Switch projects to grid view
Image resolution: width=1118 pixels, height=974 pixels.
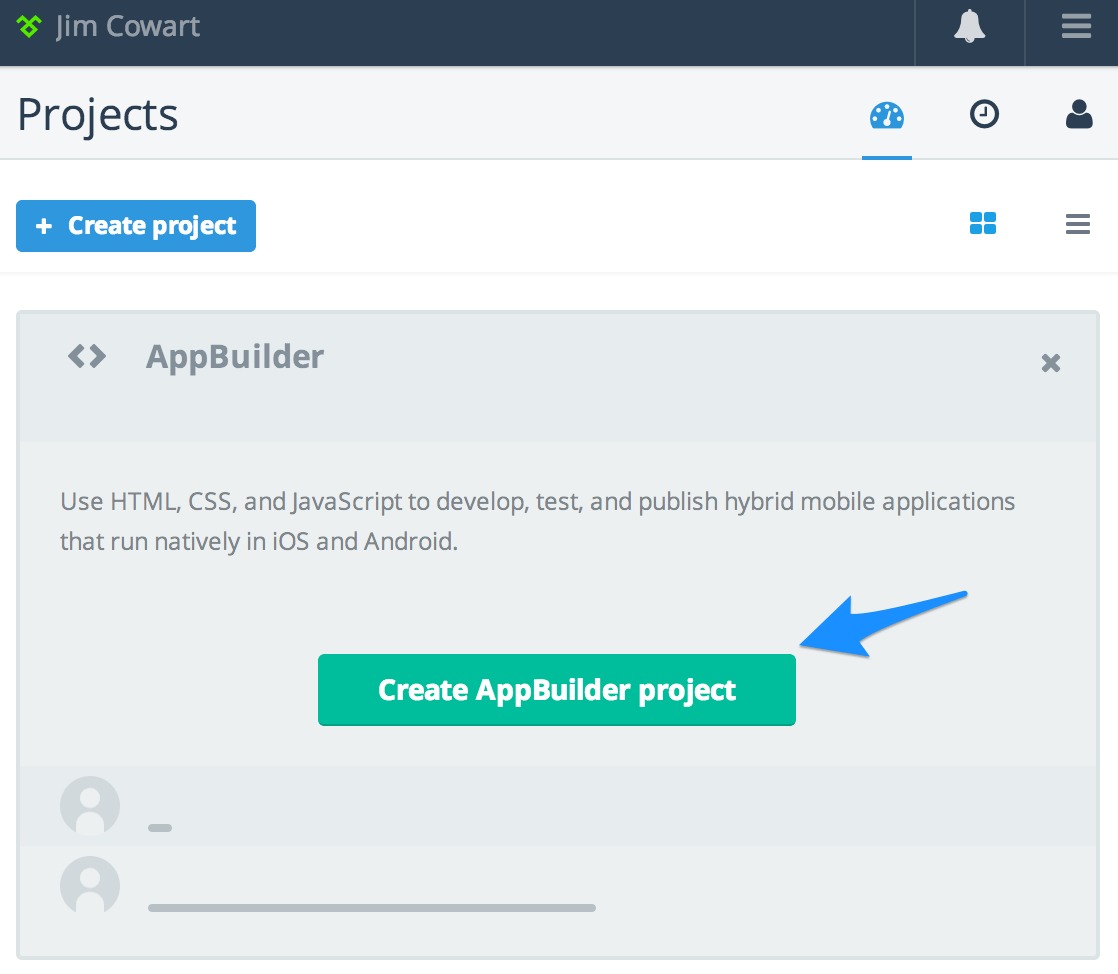point(983,224)
